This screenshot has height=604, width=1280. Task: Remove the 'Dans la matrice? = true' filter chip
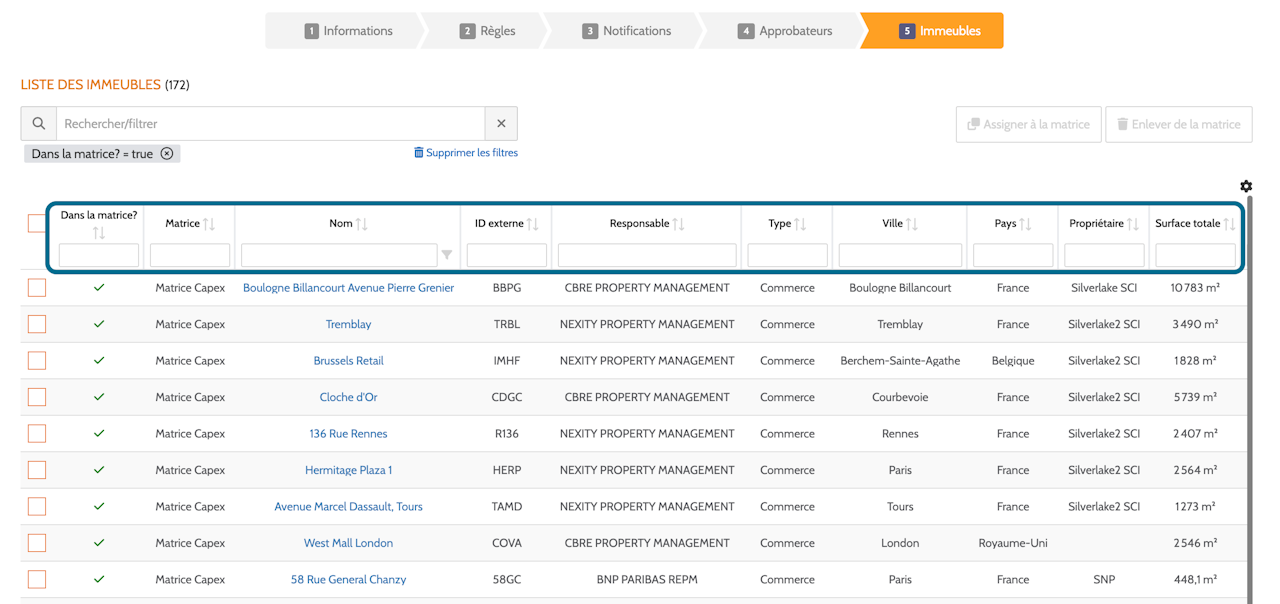coord(167,154)
